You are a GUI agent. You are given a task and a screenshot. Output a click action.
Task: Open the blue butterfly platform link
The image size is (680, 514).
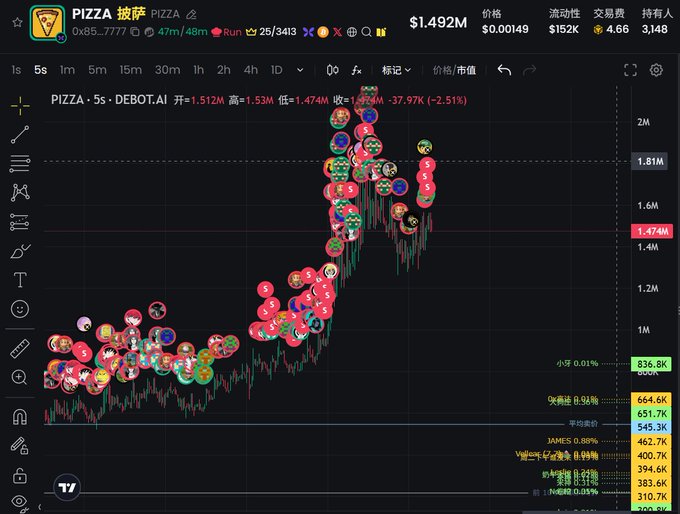click(308, 32)
